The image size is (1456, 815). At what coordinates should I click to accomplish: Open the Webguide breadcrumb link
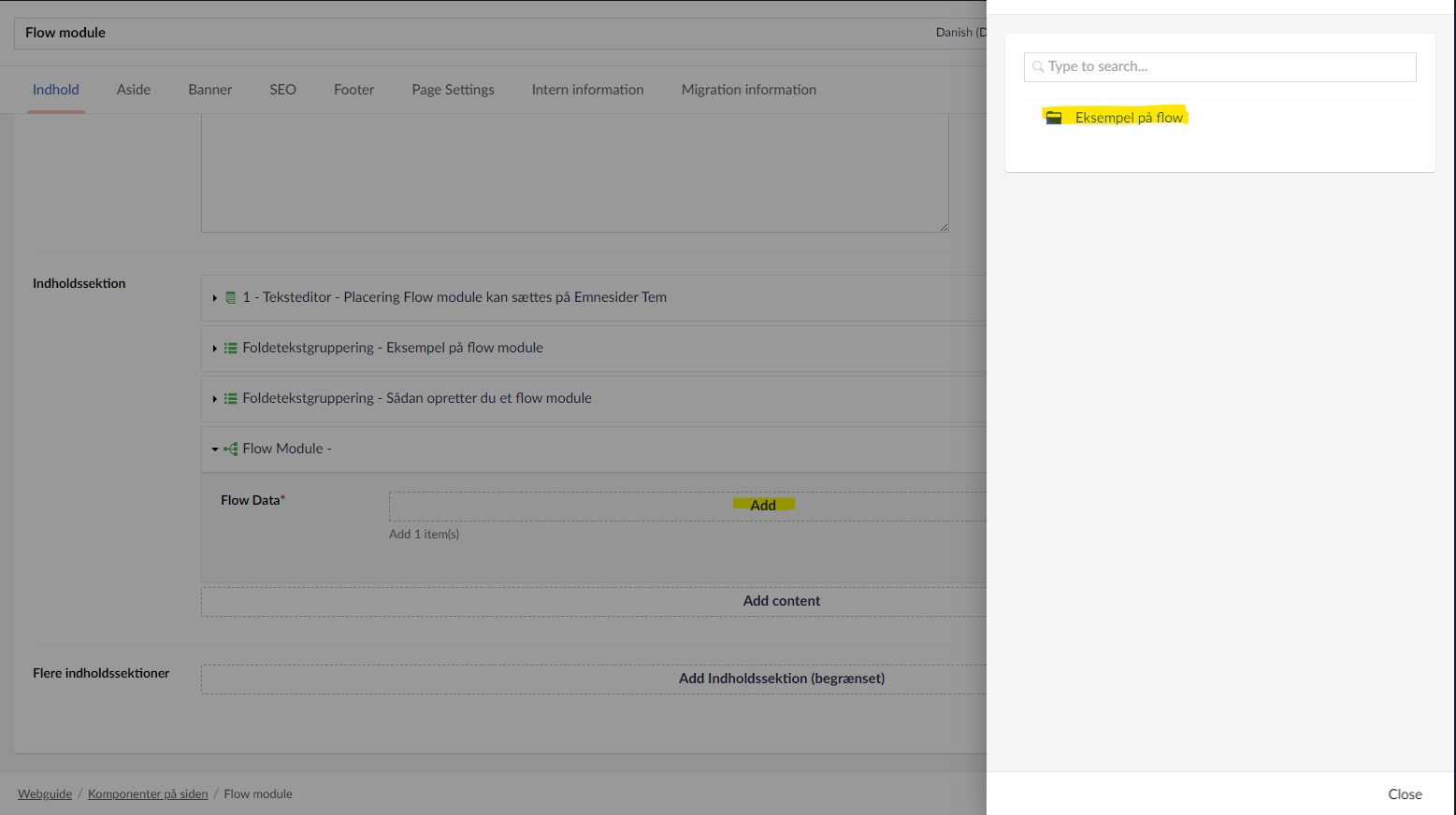click(44, 794)
